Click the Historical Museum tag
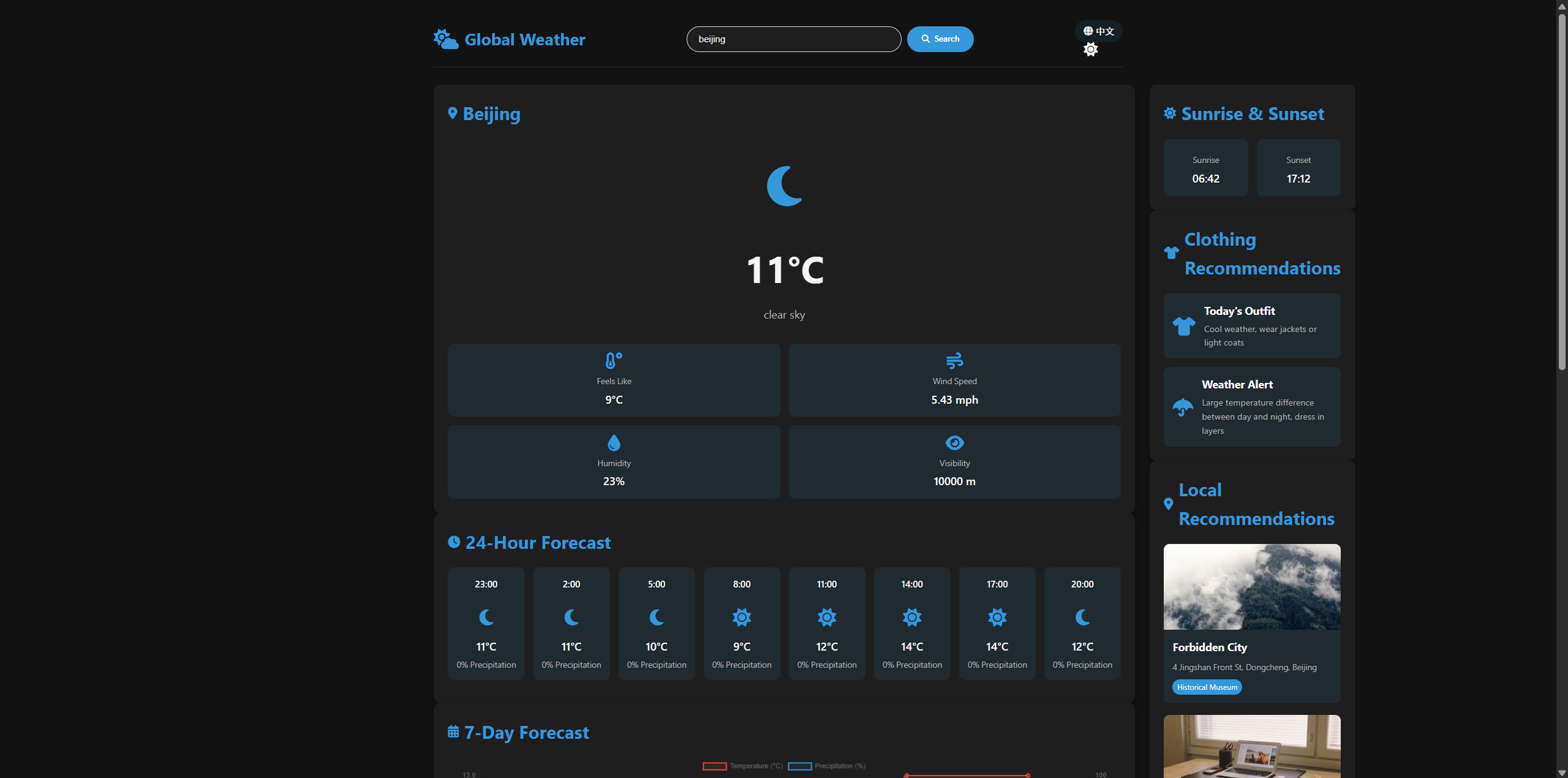 [x=1207, y=687]
